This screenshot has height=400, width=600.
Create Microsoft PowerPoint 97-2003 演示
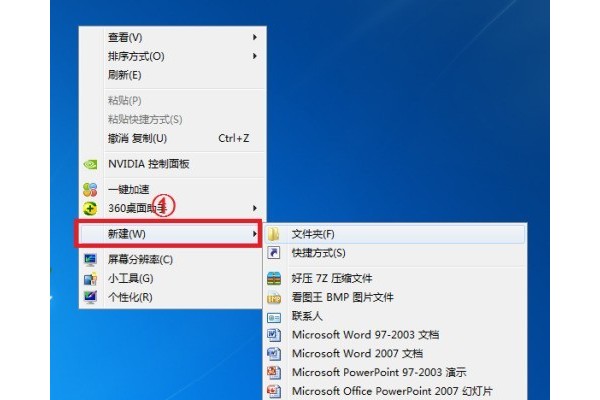coord(395,372)
